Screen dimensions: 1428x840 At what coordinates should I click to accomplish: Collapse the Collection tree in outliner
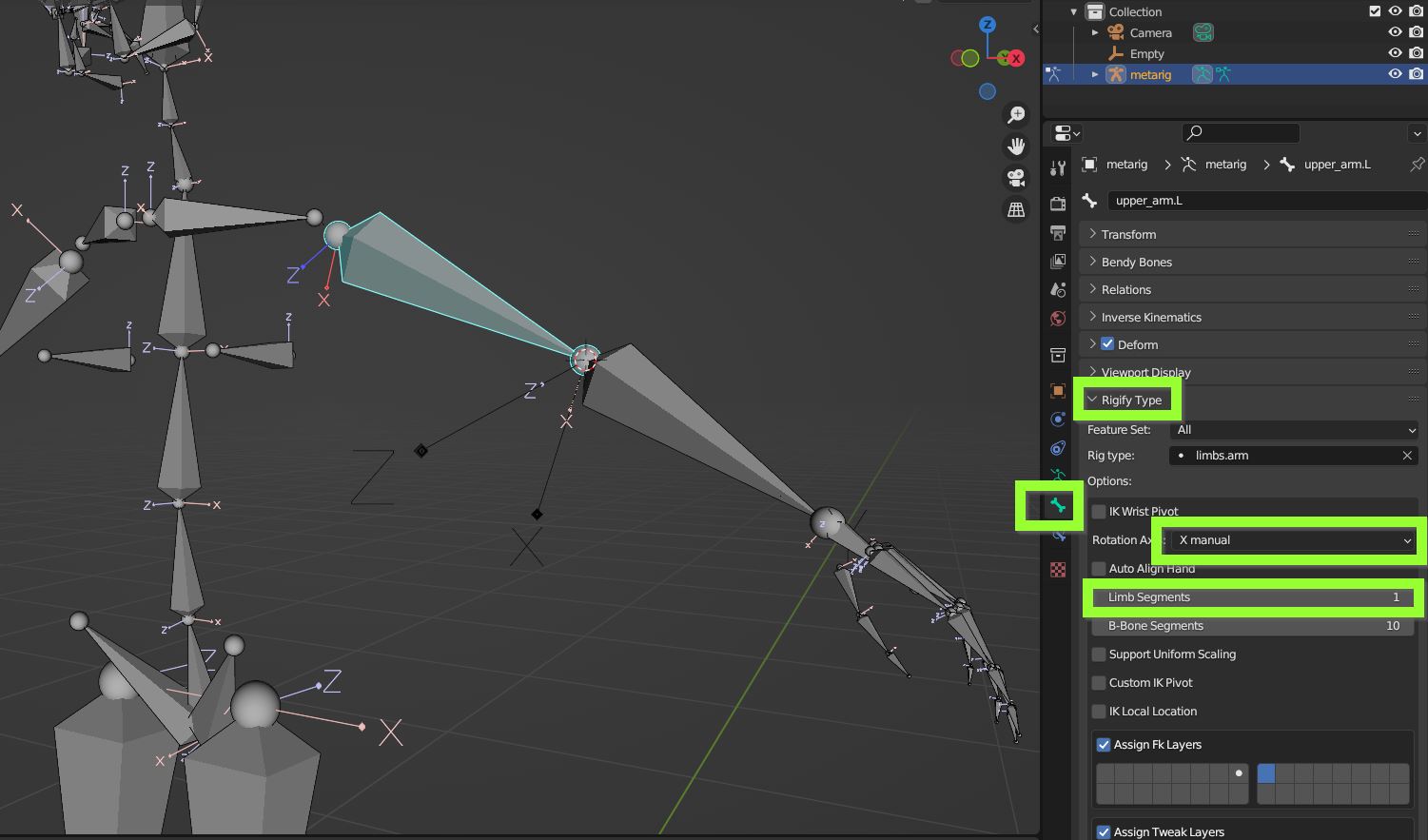[1073, 11]
